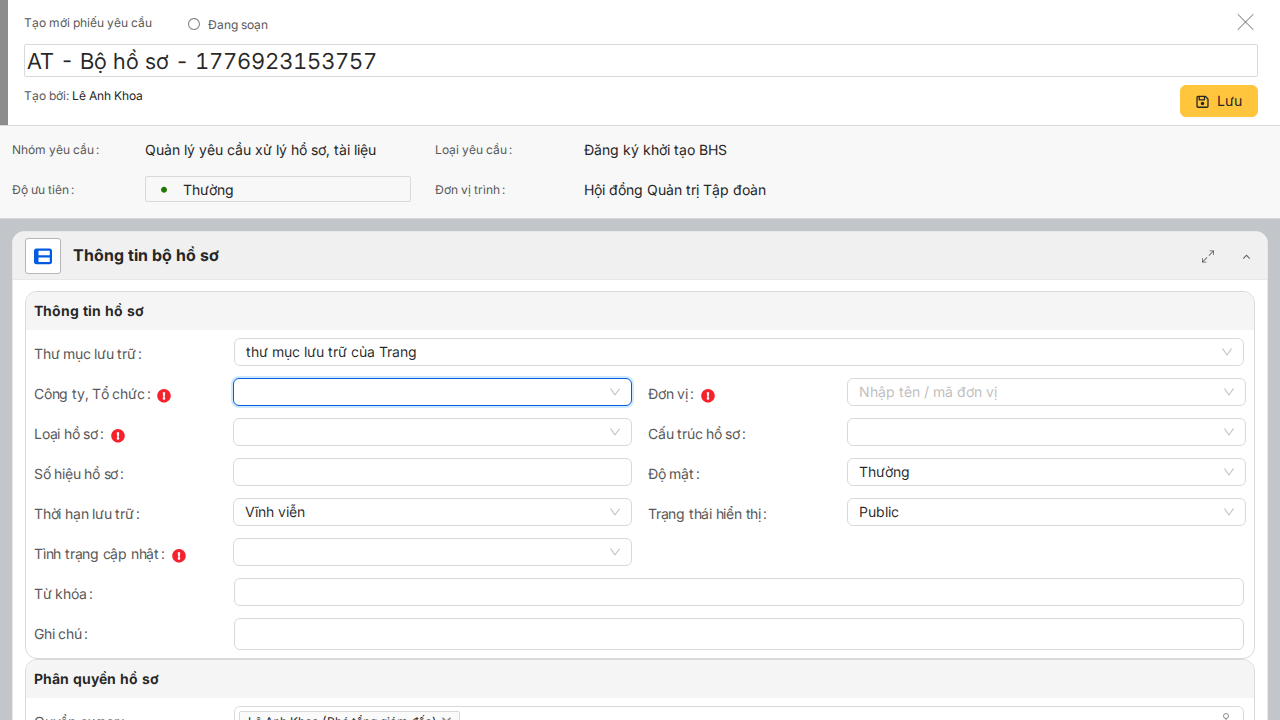Click the request title text field

(x=640, y=61)
